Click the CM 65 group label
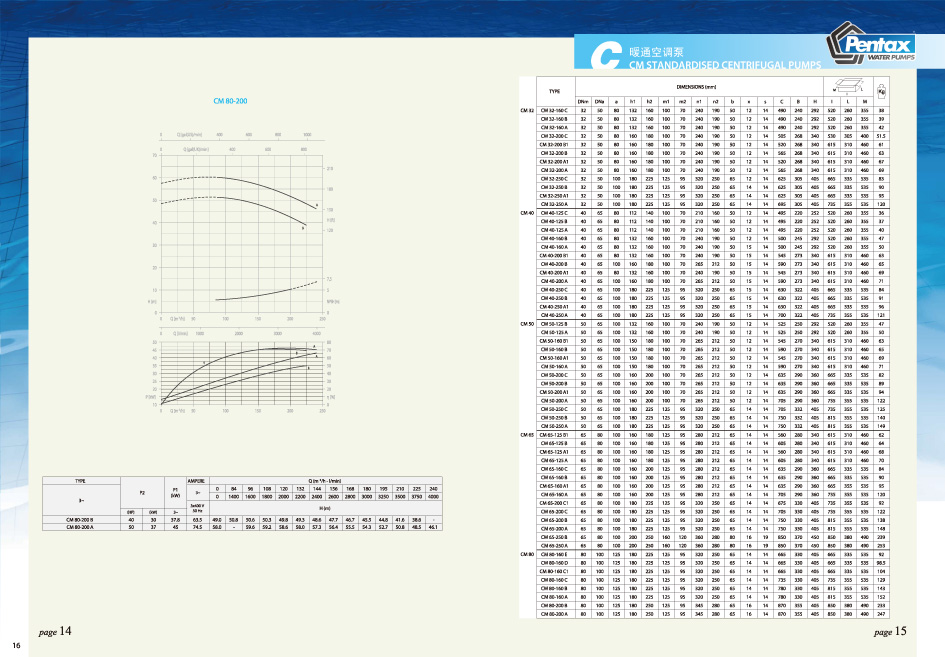 pos(527,435)
